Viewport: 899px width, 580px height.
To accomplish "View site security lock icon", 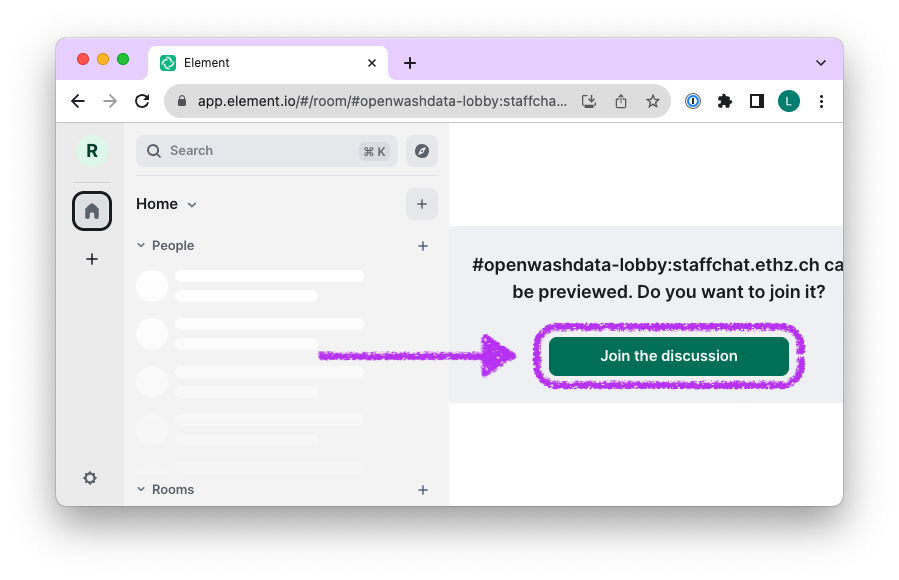I will click(x=182, y=101).
